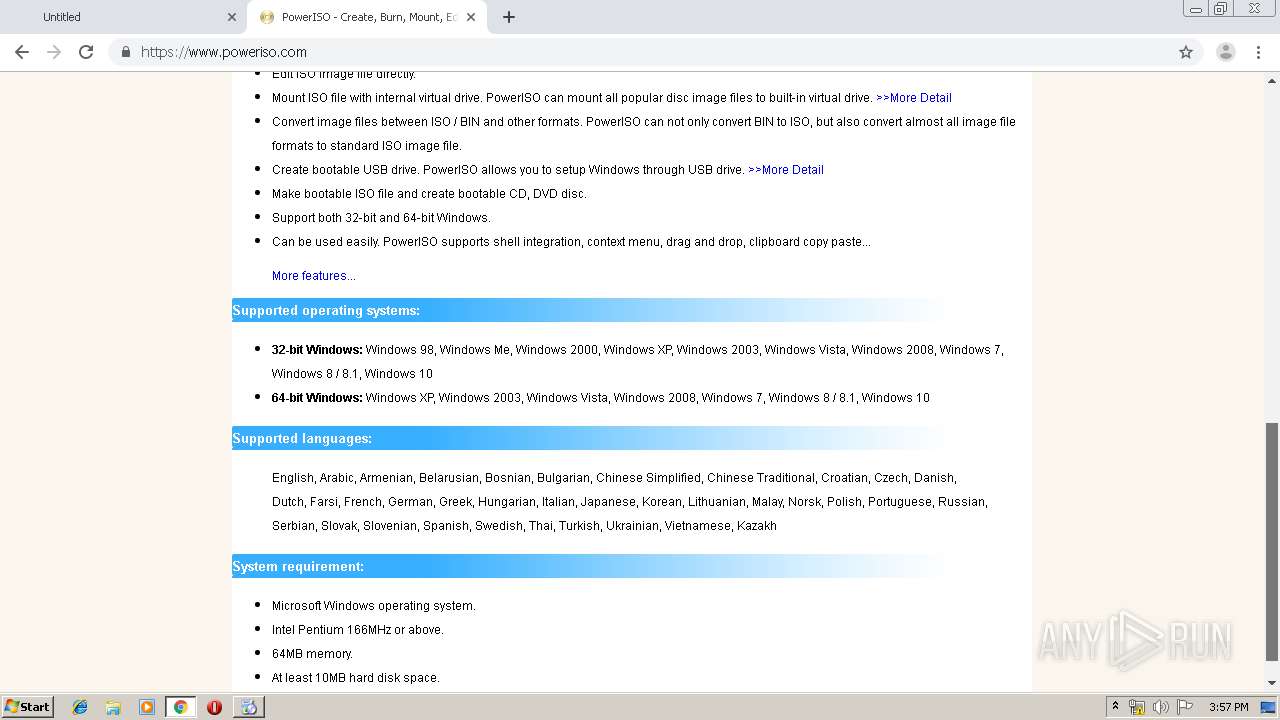The width and height of the screenshot is (1280, 720).
Task: Open the last taskbar application icon
Action: (x=248, y=707)
